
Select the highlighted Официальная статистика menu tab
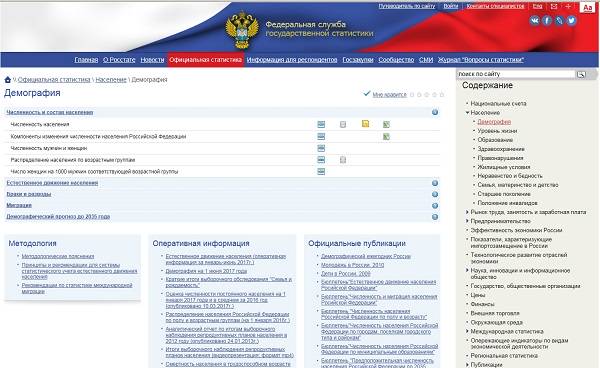coord(205,60)
